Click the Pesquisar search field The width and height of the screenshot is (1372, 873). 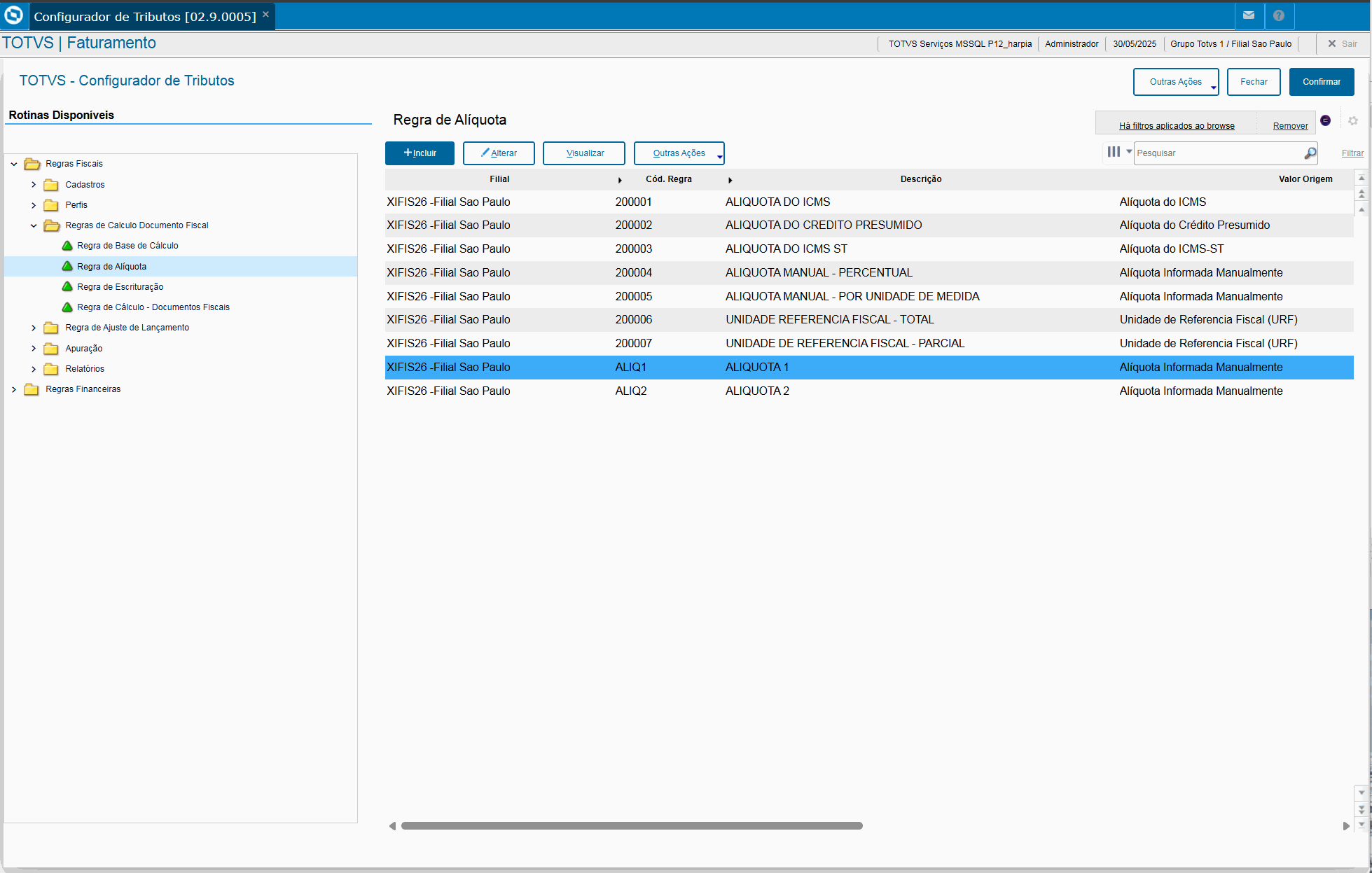[x=1217, y=153]
